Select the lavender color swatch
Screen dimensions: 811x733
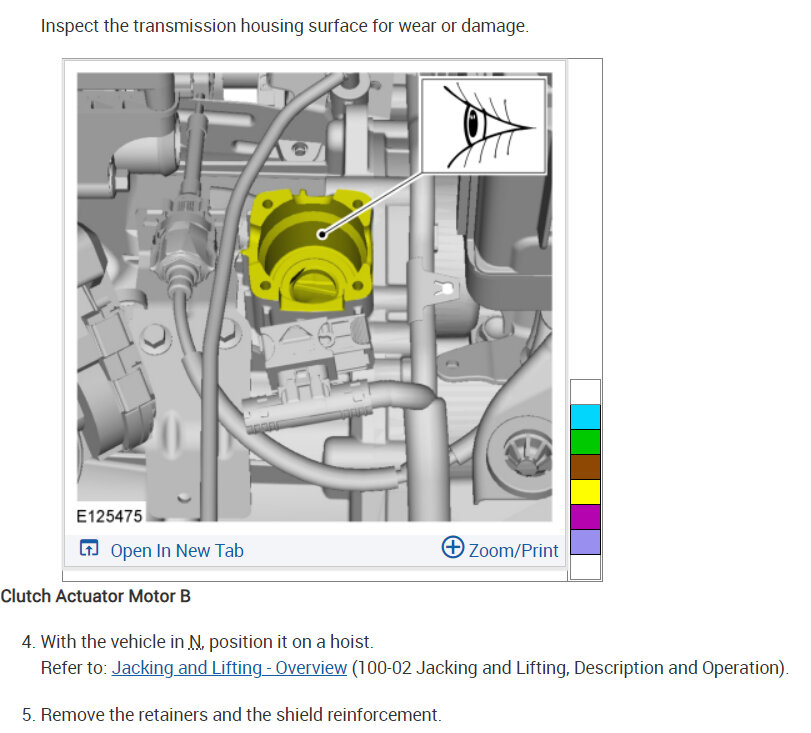[x=585, y=542]
